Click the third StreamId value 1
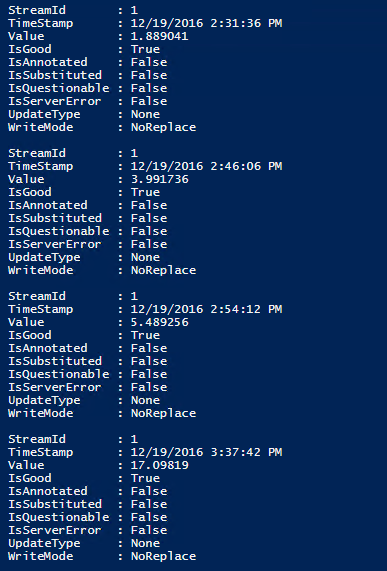 [x=134, y=296]
